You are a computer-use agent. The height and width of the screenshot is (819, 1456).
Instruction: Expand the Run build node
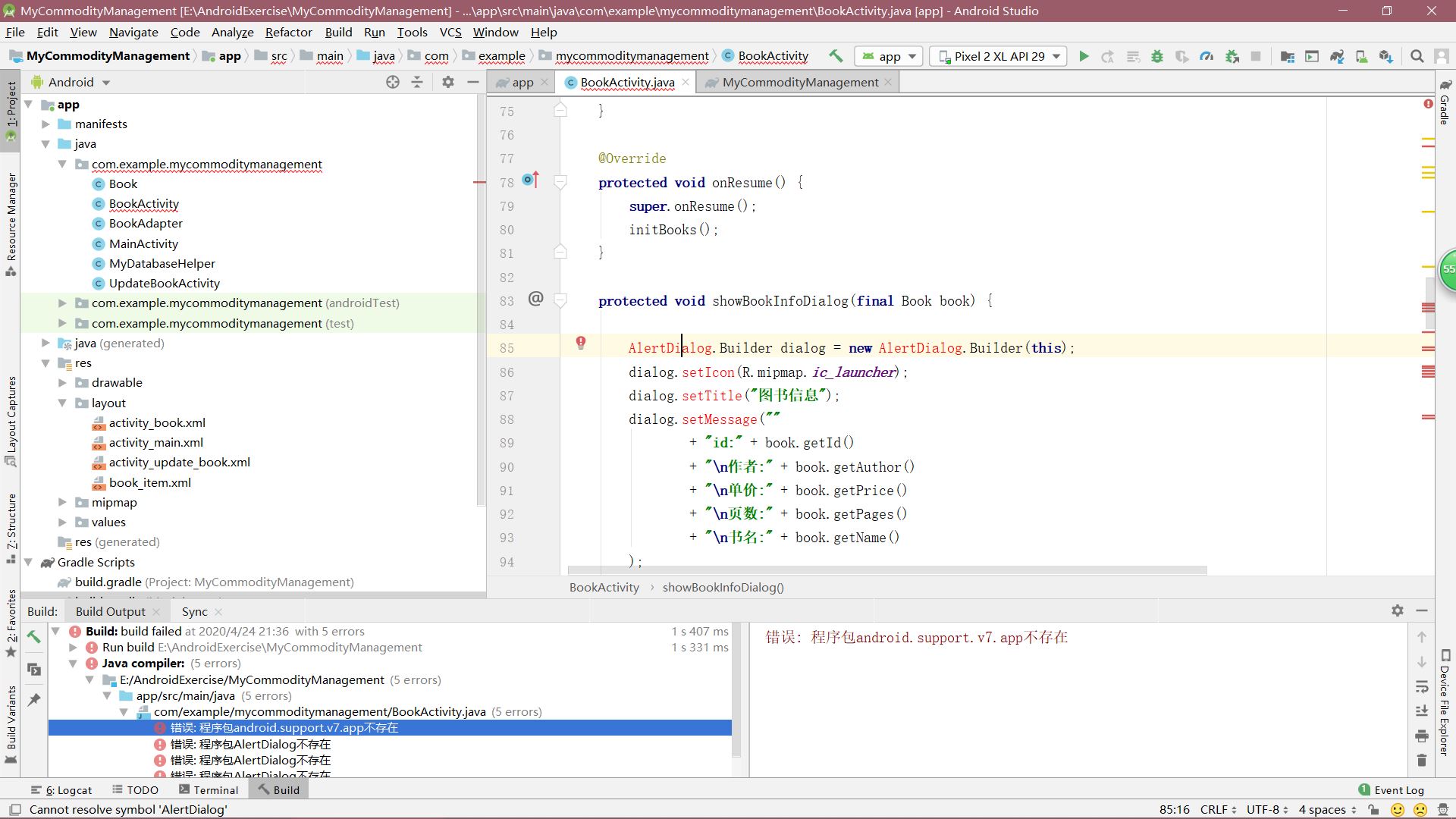point(73,648)
